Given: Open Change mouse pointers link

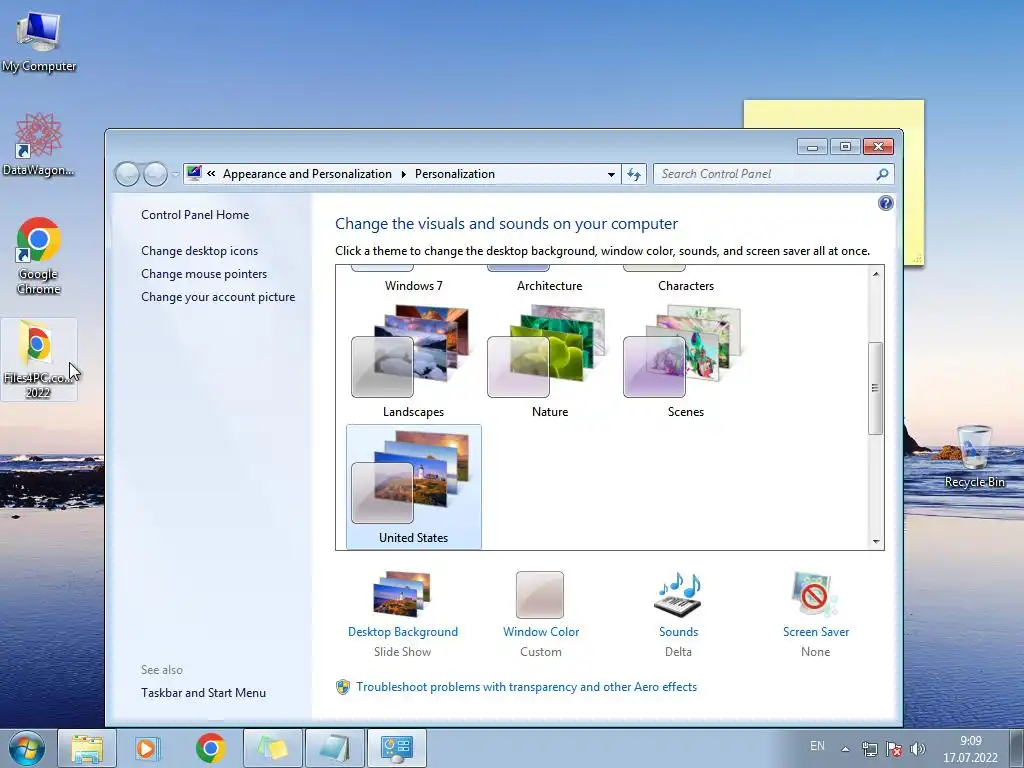Looking at the screenshot, I should [x=204, y=274].
